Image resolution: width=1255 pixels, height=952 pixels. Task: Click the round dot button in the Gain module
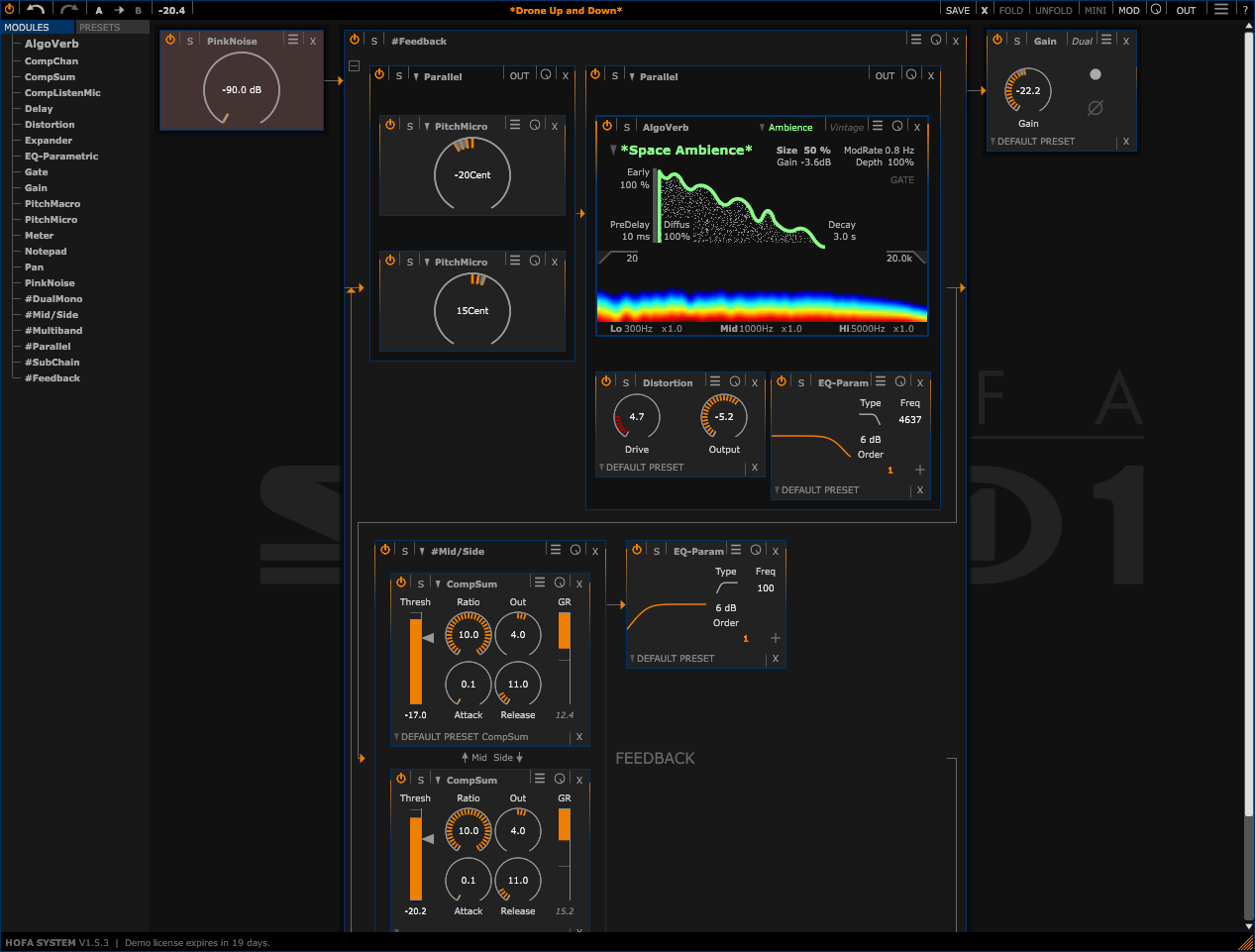(1095, 74)
